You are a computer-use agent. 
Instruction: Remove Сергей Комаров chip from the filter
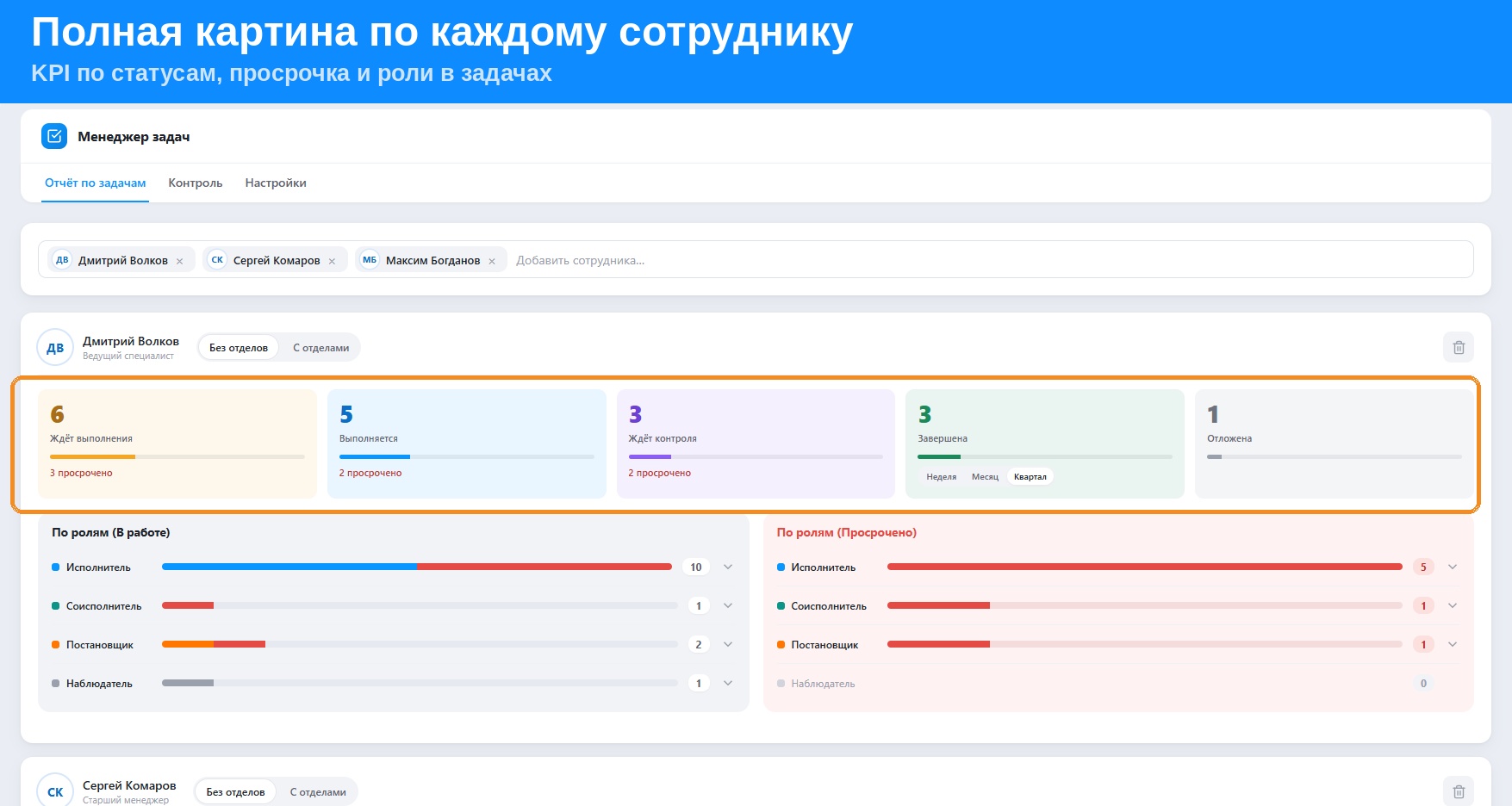click(332, 261)
